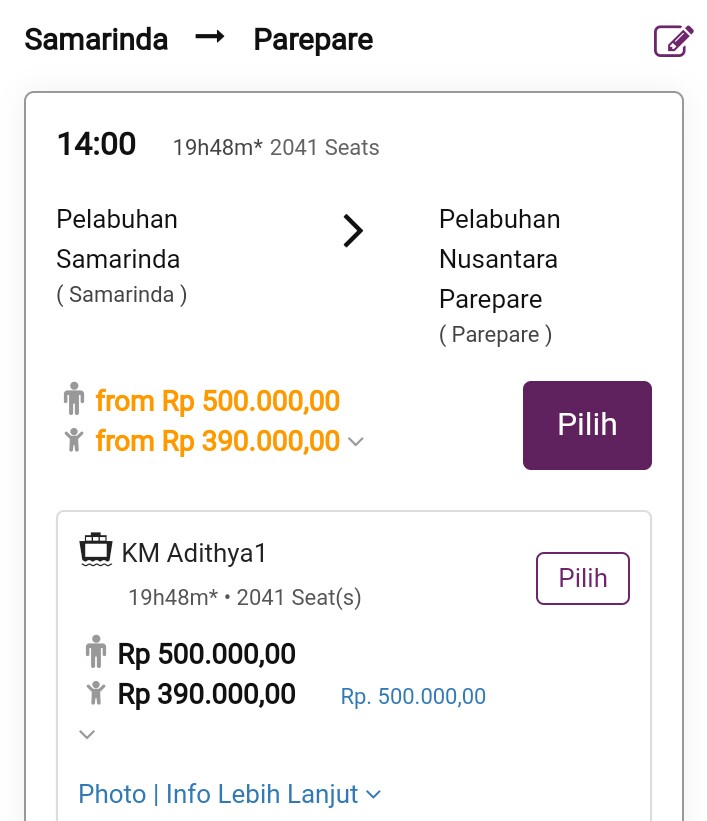707x821 pixels.
Task: Click the child icon in KM Adithya1 card
Action: click(96, 692)
